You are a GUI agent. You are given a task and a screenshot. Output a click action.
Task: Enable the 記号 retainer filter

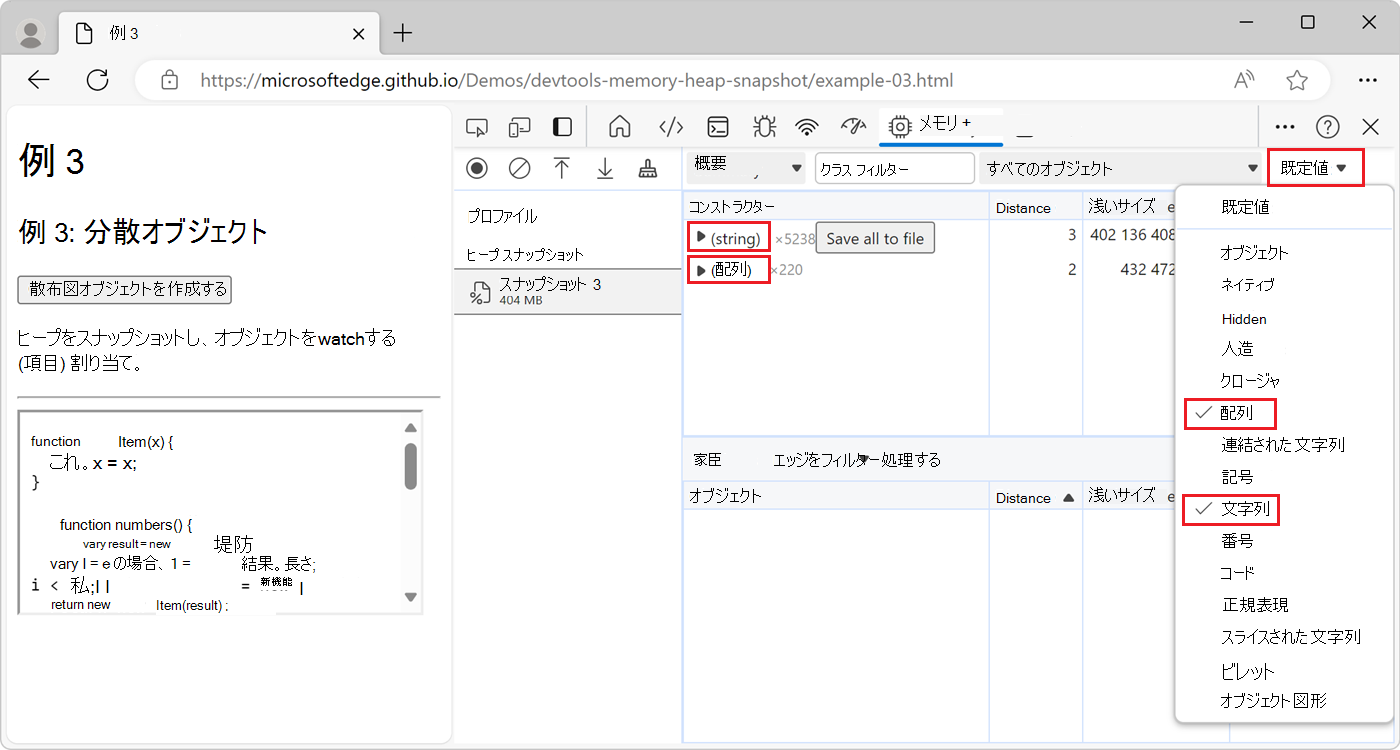[1237, 477]
